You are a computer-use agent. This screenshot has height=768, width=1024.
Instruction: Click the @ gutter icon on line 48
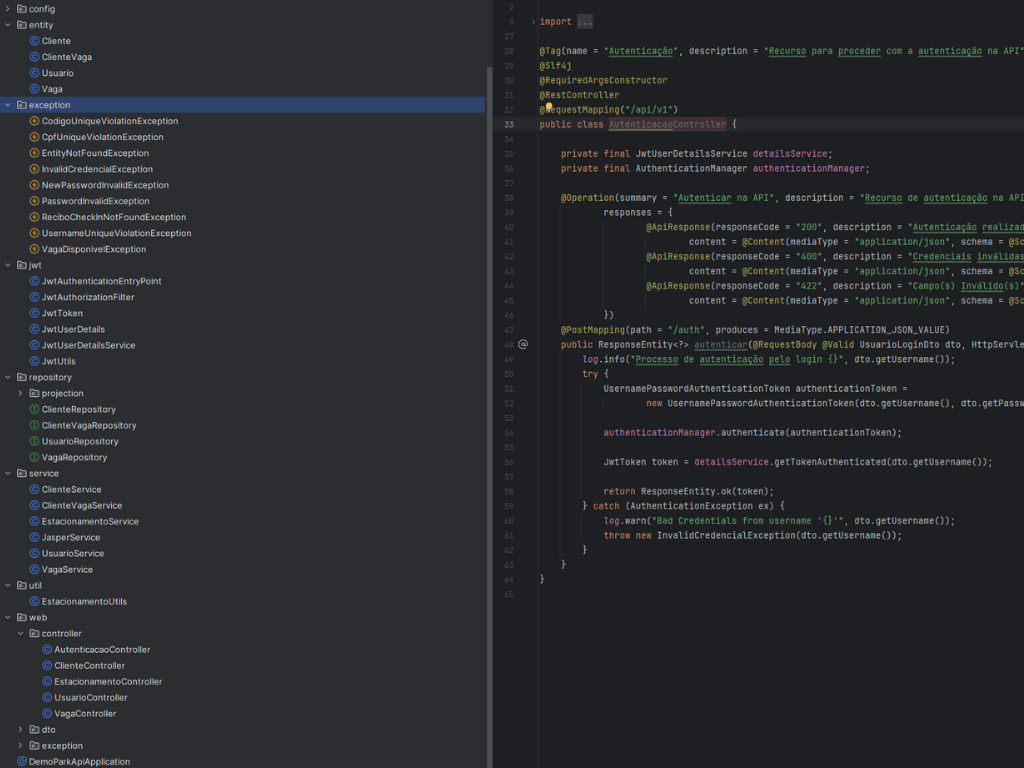point(522,344)
